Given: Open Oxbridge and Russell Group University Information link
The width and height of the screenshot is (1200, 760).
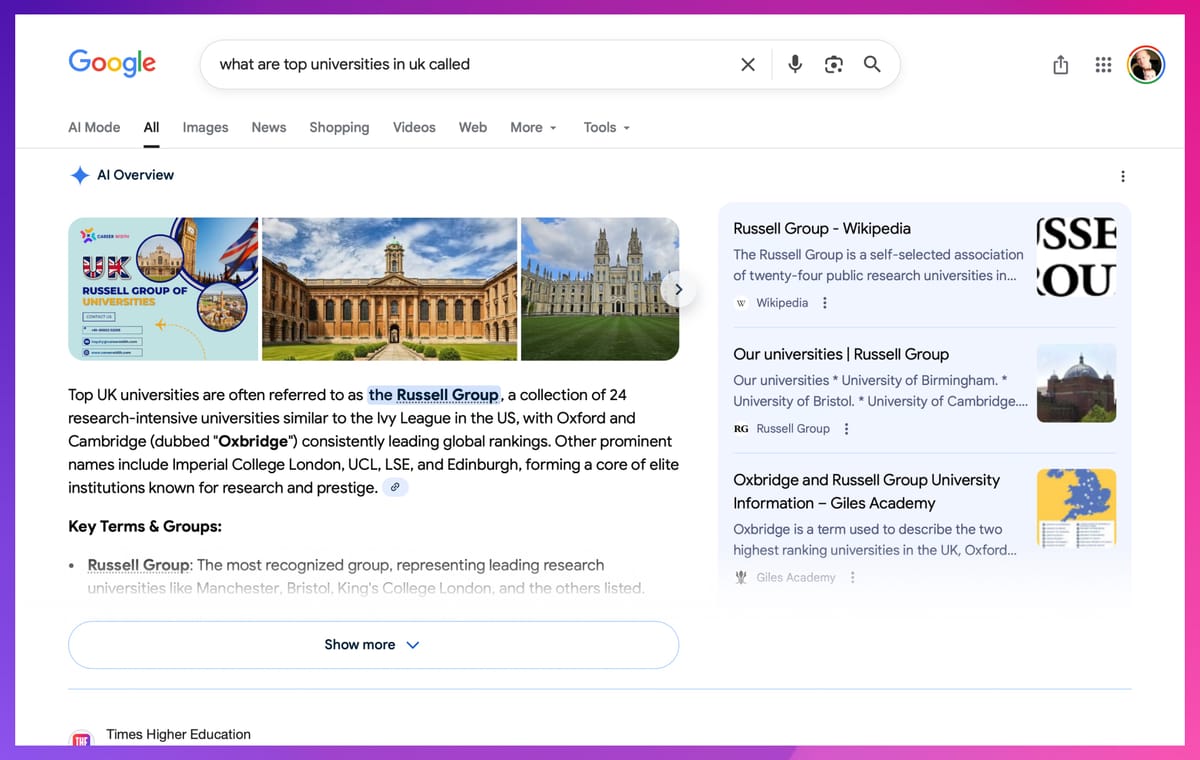Looking at the screenshot, I should [866, 491].
